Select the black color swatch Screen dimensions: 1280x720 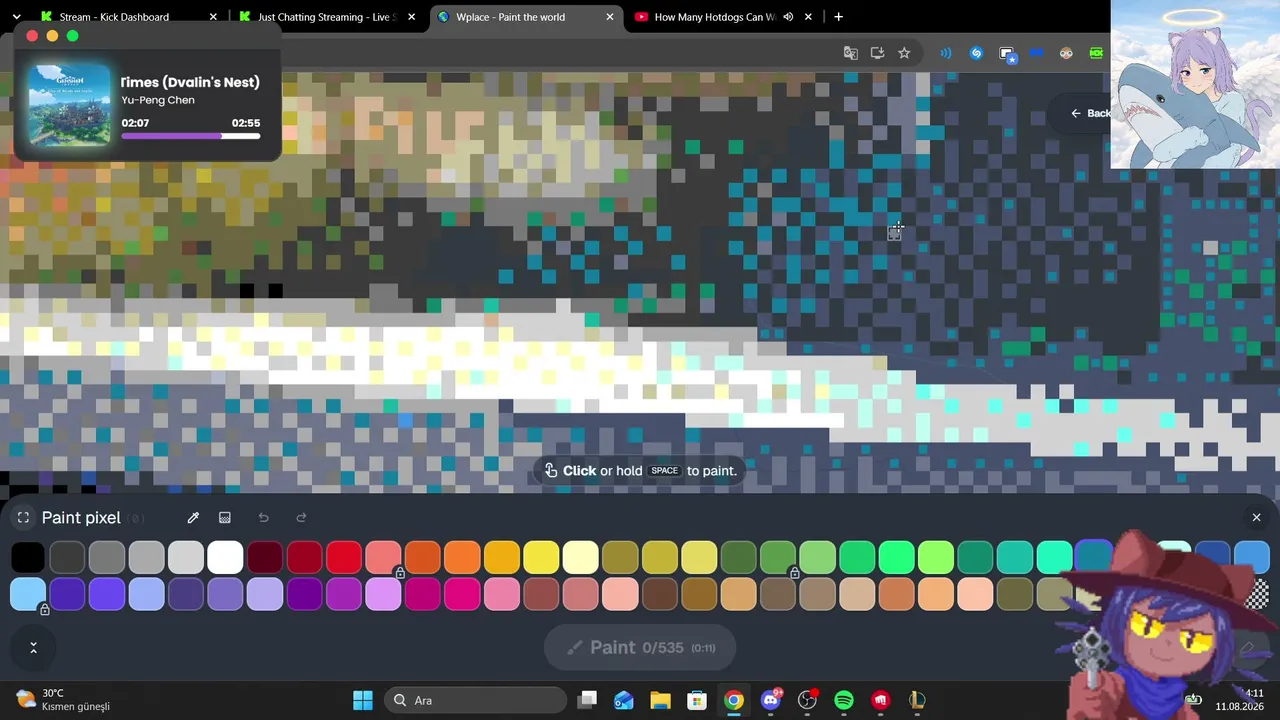28,557
